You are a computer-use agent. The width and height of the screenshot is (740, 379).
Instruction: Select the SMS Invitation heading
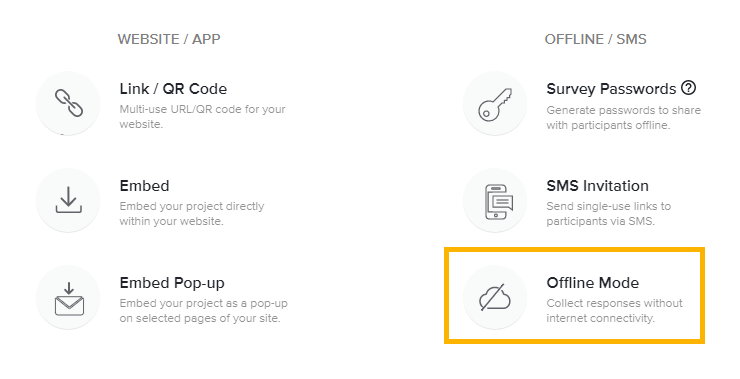click(597, 186)
